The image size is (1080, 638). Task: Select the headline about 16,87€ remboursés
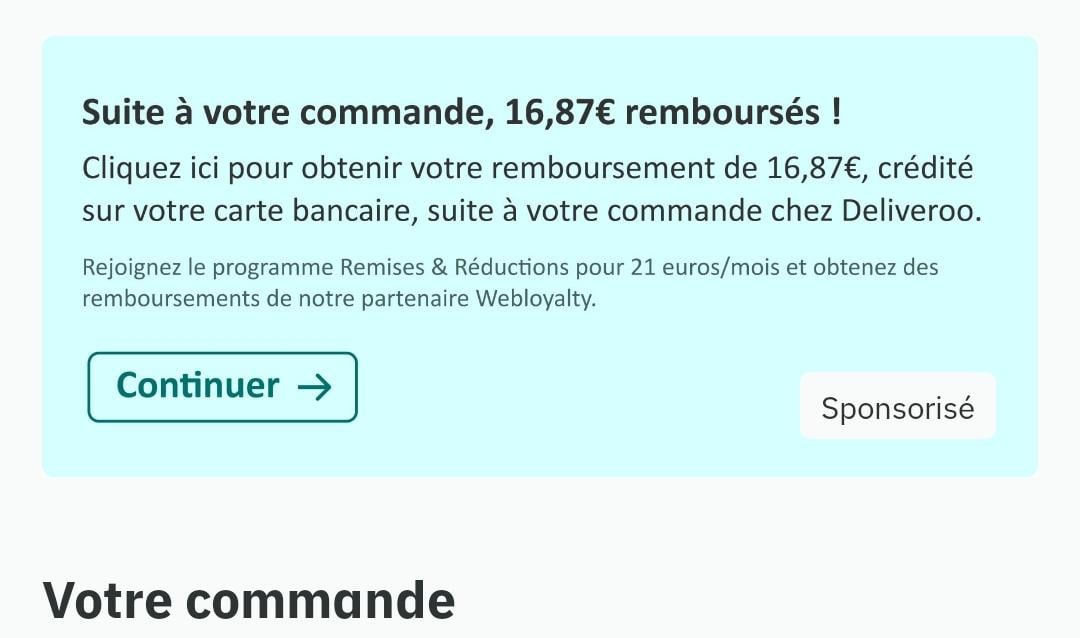click(x=461, y=112)
